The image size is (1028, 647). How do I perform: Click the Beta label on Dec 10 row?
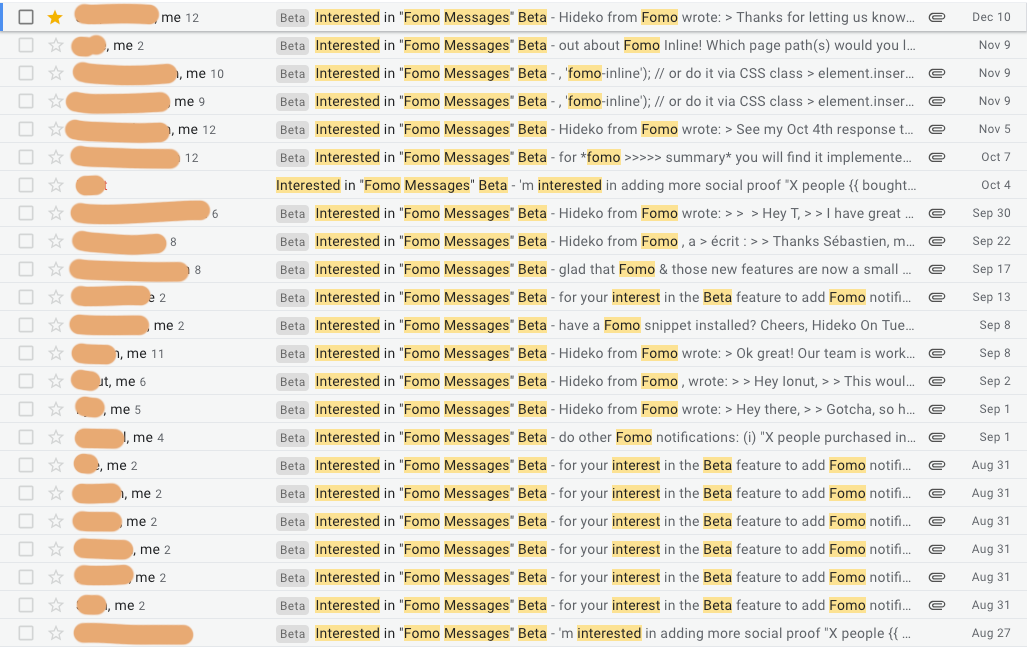(292, 18)
